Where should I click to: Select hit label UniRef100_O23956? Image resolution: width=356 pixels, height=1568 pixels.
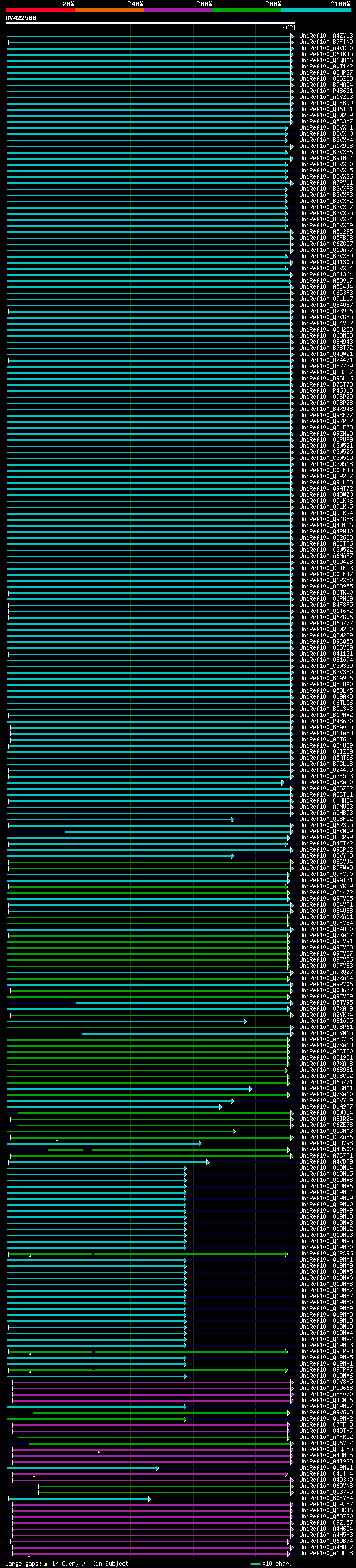click(x=326, y=311)
